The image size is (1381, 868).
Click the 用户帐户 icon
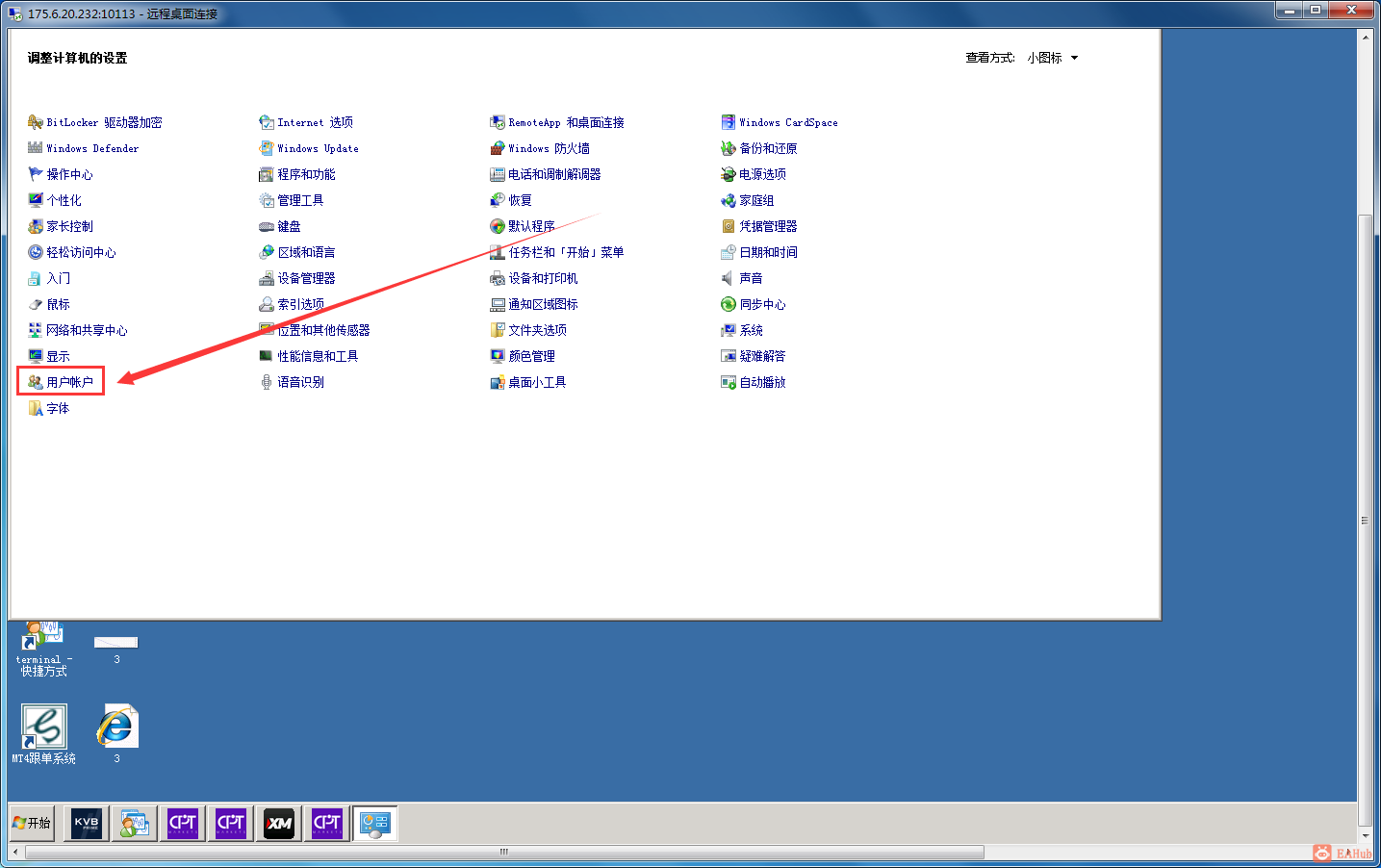[x=36, y=382]
